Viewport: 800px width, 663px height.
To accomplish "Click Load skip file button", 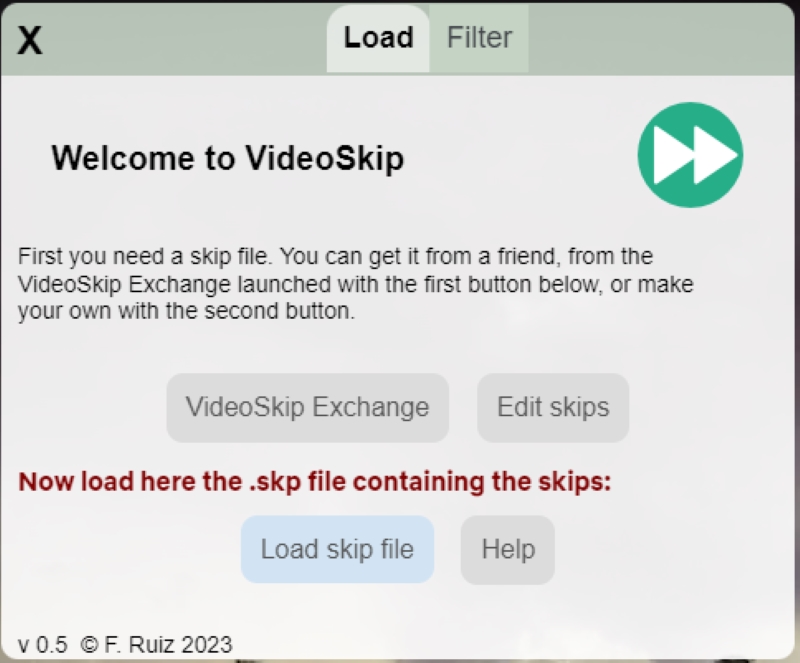I will [x=337, y=549].
